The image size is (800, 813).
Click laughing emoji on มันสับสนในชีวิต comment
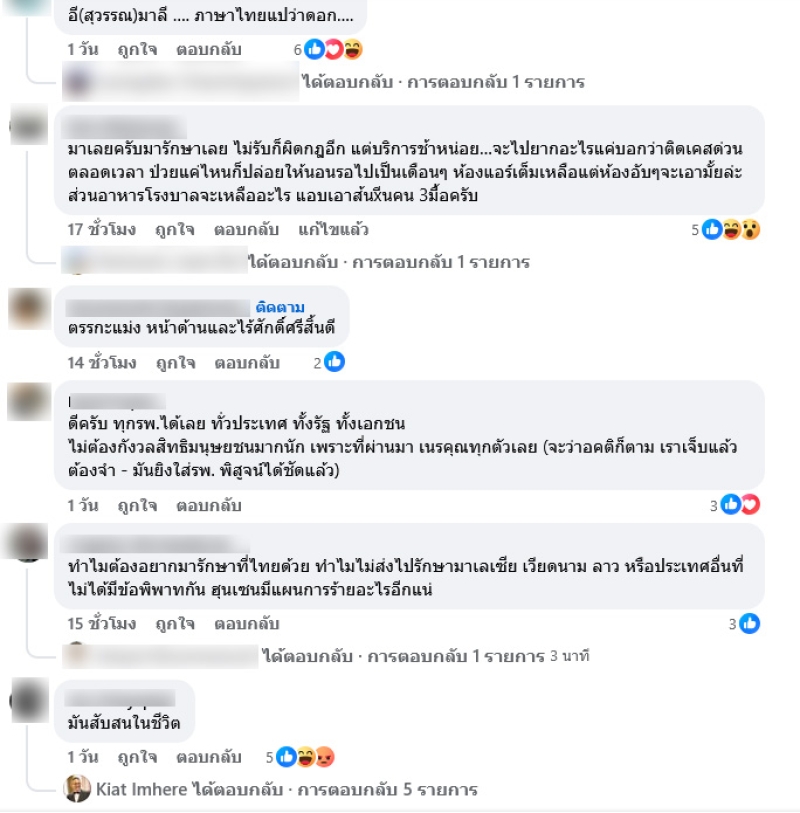tap(305, 757)
